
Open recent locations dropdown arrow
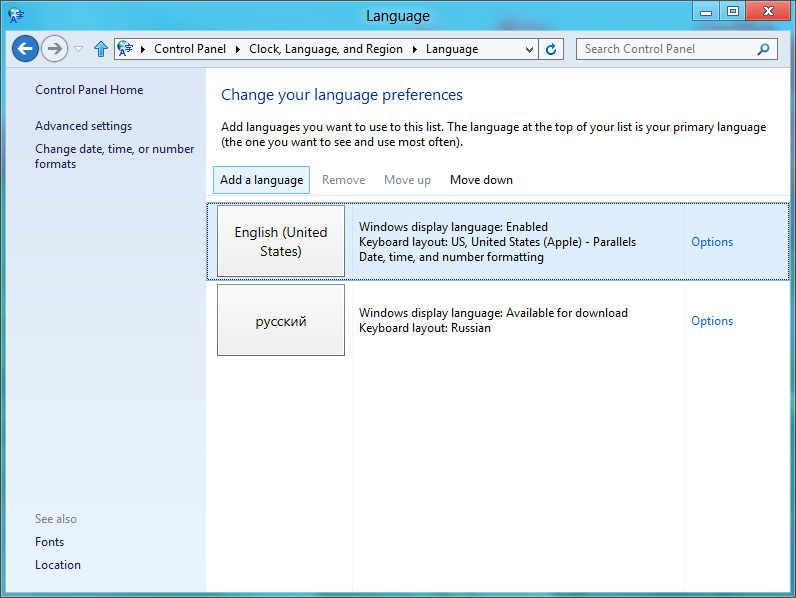(x=78, y=49)
